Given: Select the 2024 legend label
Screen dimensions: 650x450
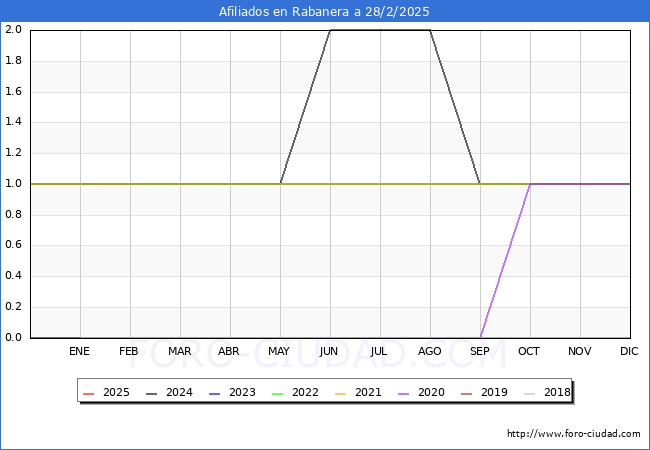Looking at the screenshot, I should tap(179, 392).
